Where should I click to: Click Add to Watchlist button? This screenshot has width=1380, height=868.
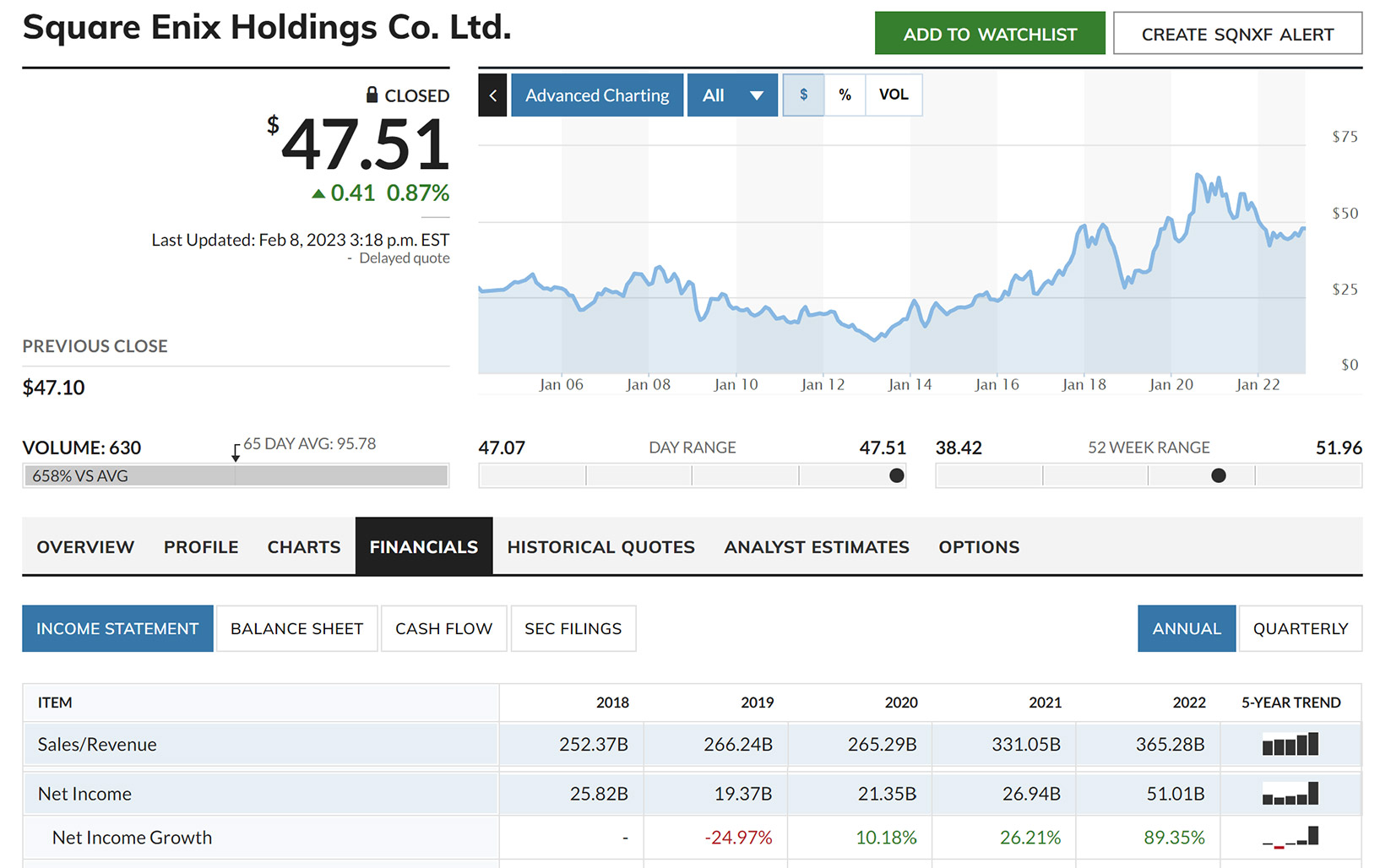click(990, 34)
